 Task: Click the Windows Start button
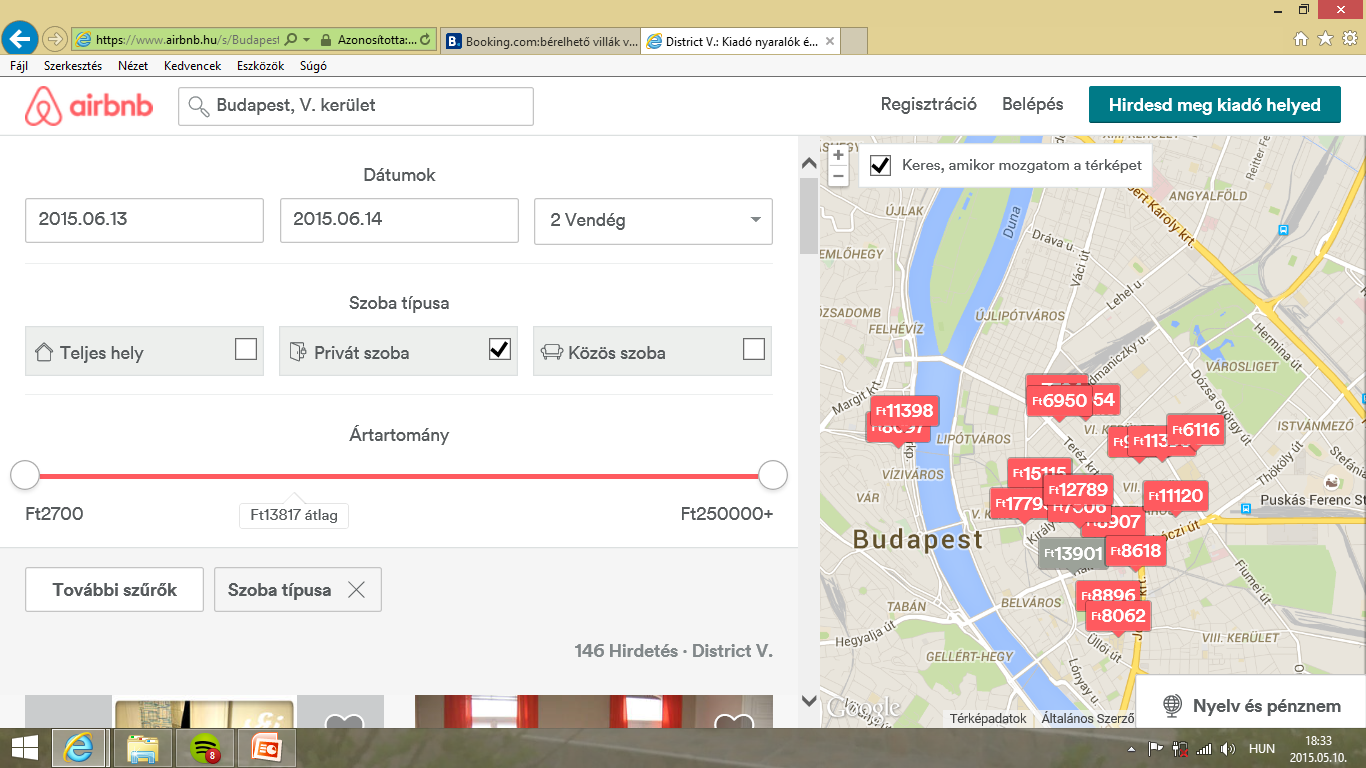[x=24, y=748]
